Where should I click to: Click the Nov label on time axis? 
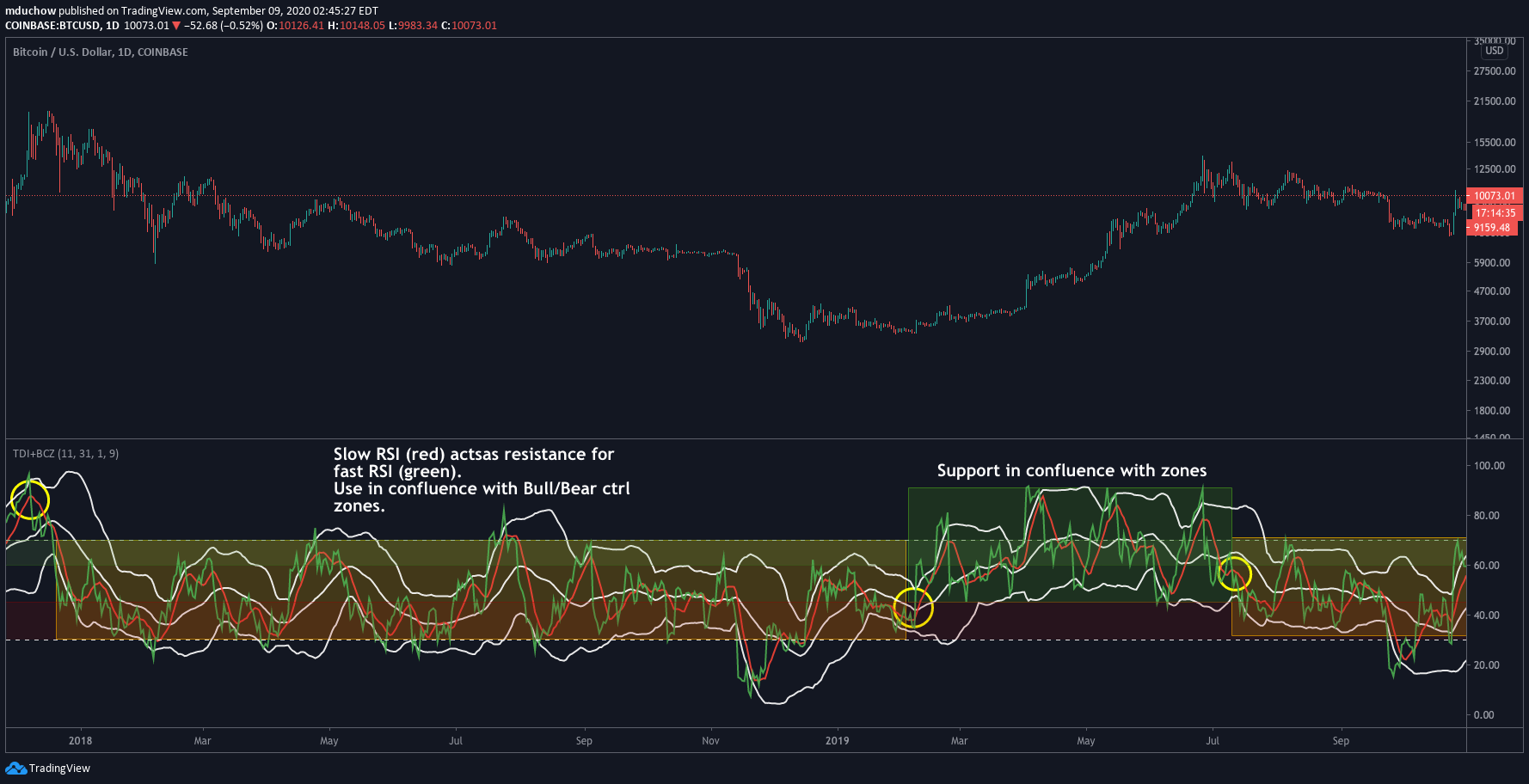click(710, 740)
